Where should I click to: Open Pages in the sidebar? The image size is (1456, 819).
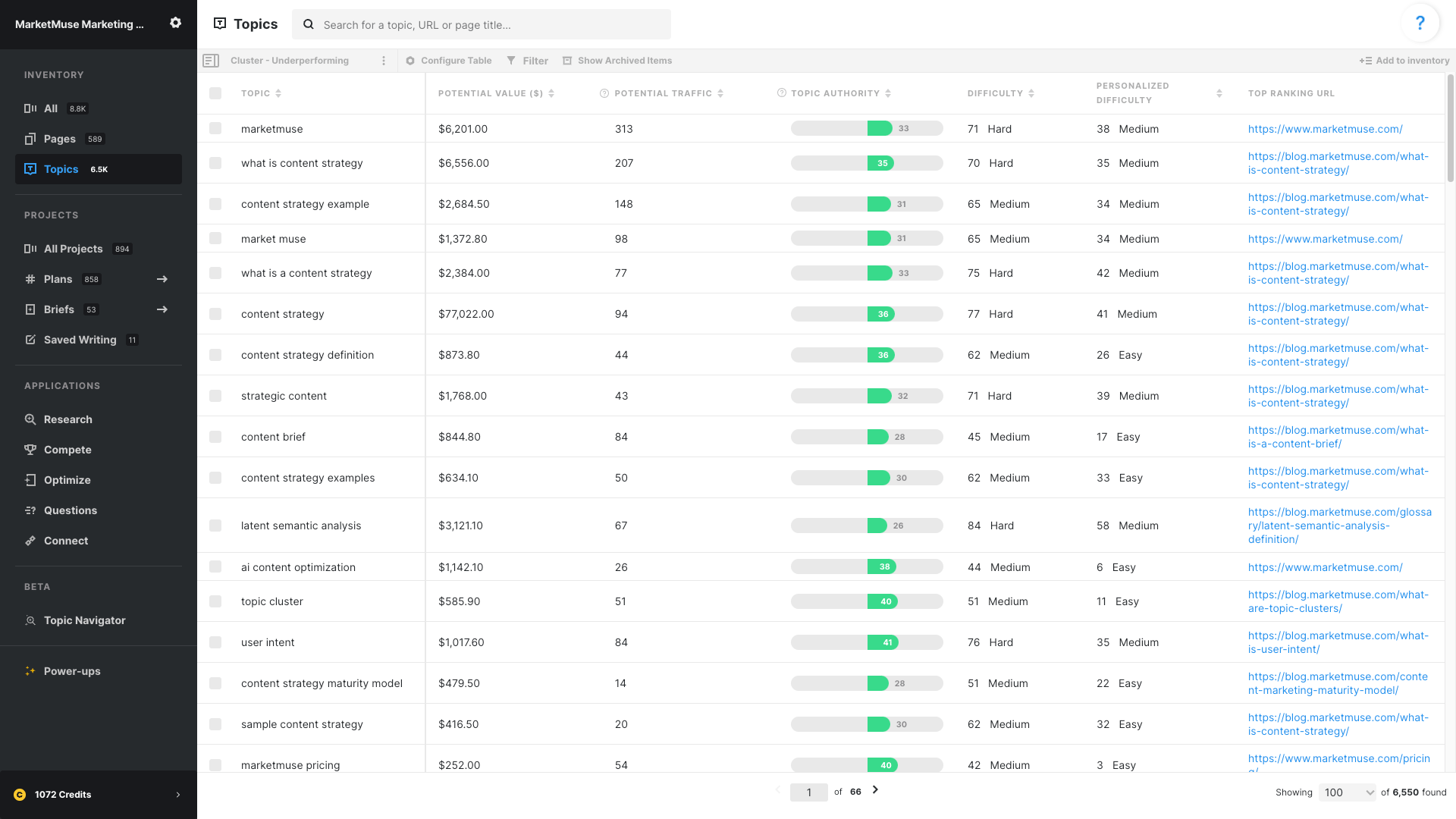tap(99, 139)
